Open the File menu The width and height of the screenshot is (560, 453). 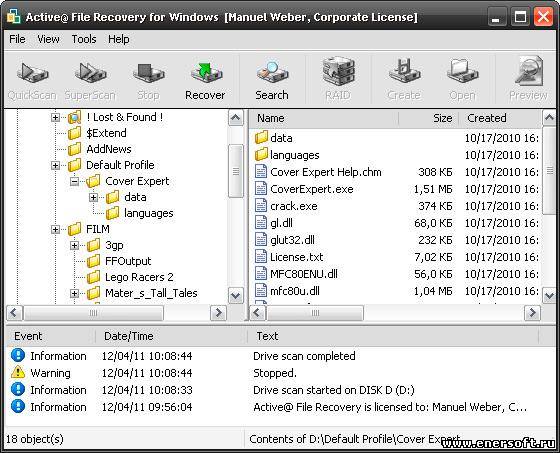click(x=17, y=39)
